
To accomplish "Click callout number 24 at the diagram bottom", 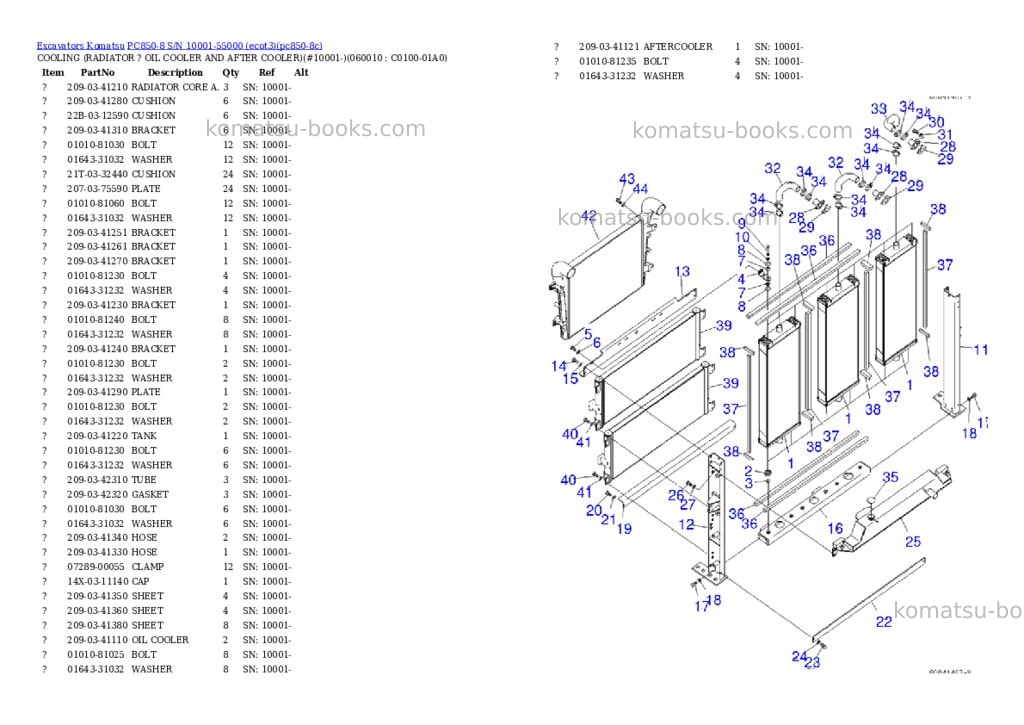I will (x=799, y=656).
